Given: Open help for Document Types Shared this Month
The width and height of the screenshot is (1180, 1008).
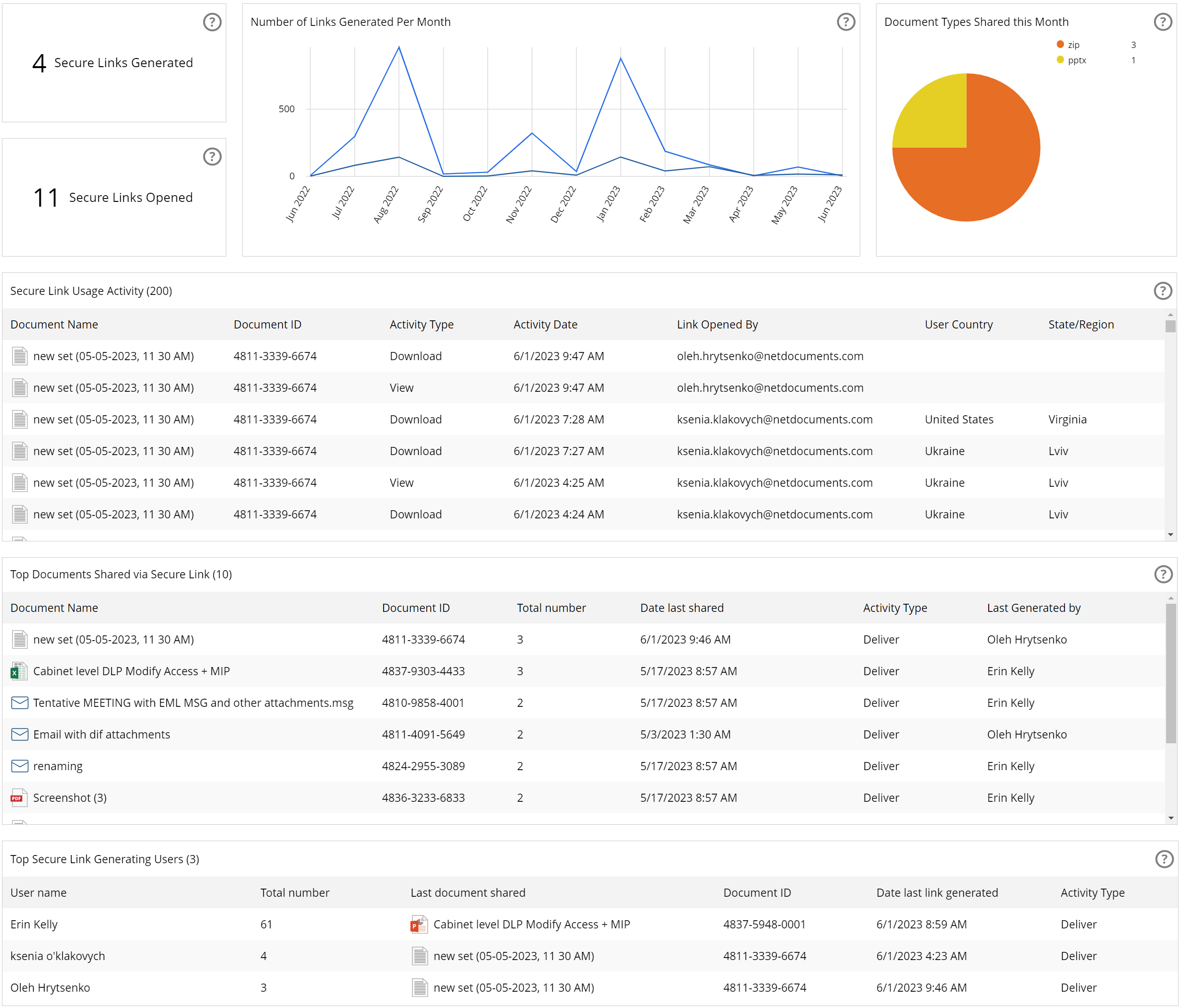Looking at the screenshot, I should tap(1162, 22).
